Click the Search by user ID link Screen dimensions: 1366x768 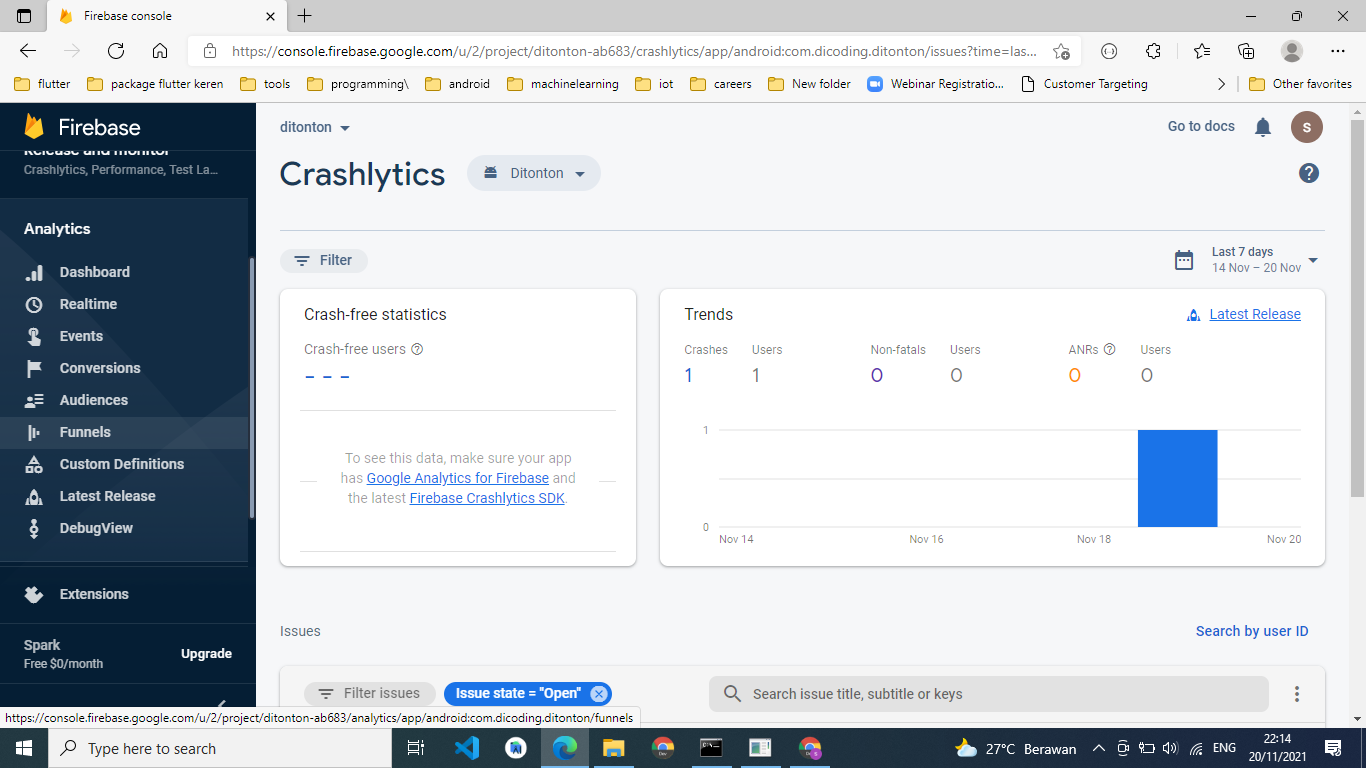pos(1252,631)
